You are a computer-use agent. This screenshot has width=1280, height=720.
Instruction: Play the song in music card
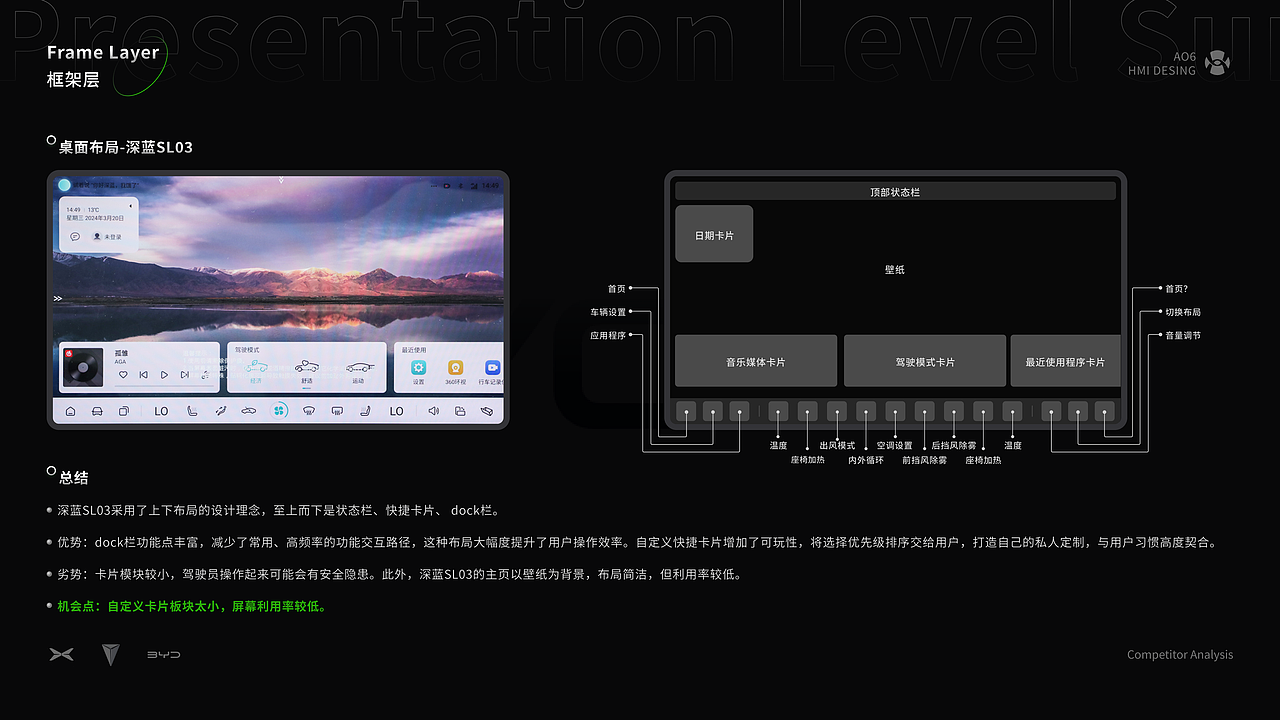[164, 374]
